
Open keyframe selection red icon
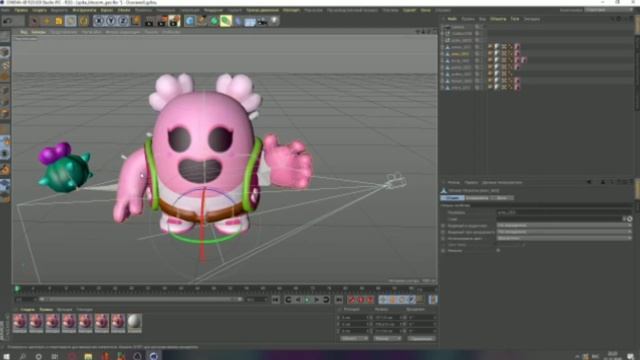coord(370,300)
